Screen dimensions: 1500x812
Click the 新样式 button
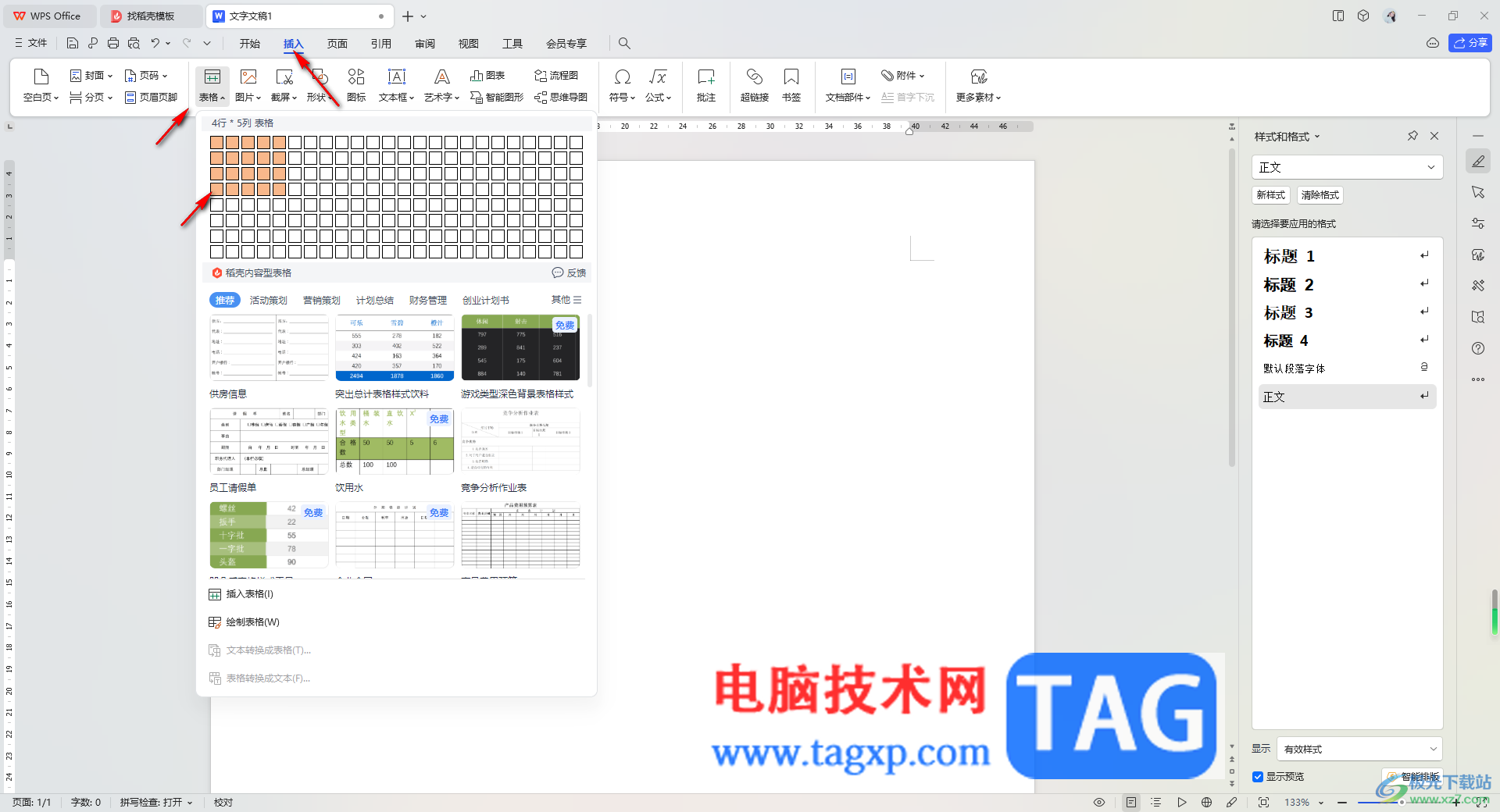coord(1270,195)
